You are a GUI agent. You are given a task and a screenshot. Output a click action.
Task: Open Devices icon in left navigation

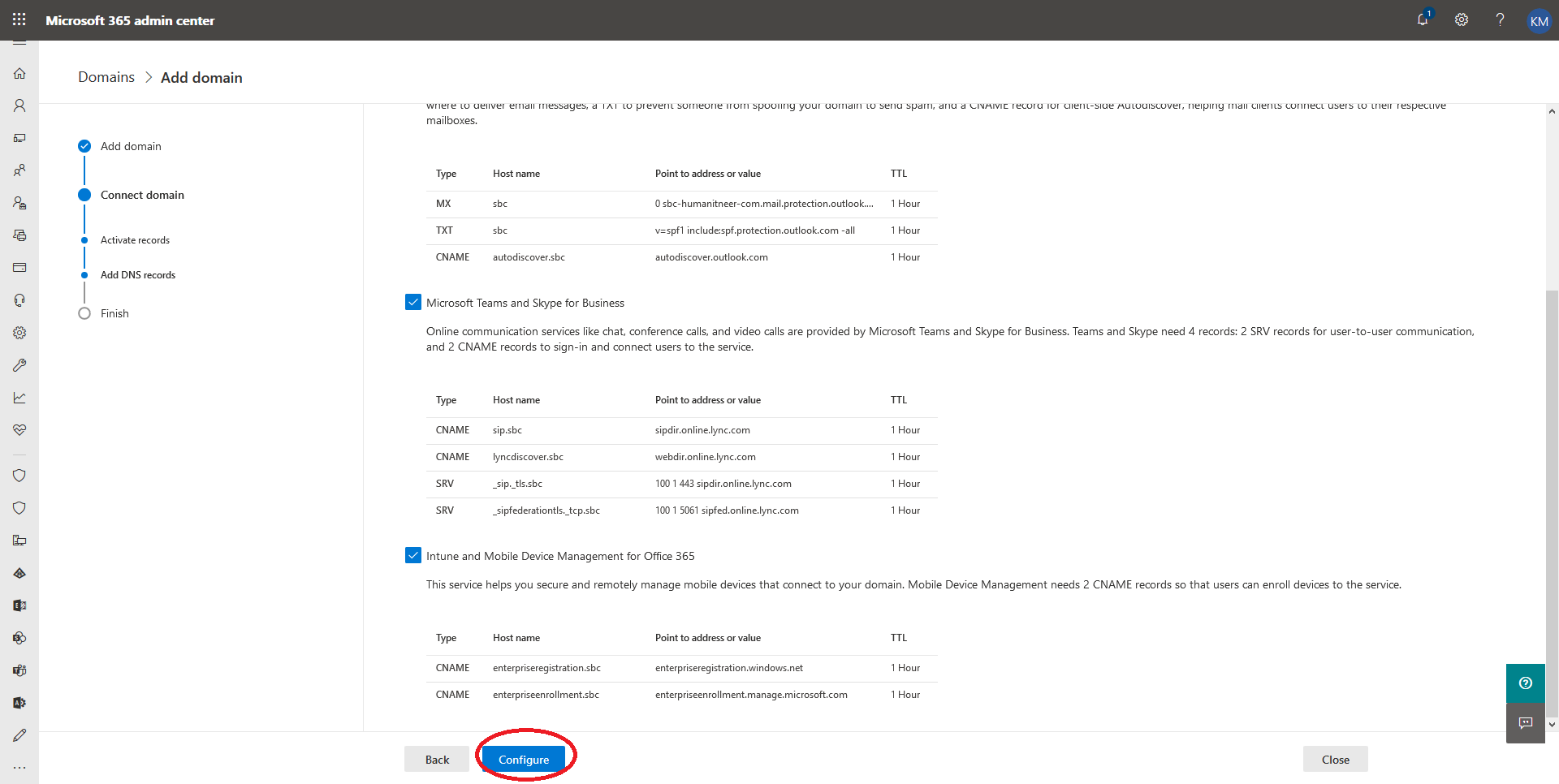[19, 138]
